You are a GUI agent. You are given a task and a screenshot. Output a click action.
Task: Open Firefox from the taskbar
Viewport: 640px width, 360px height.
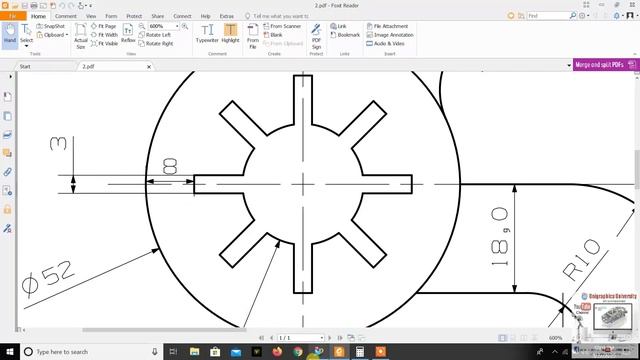pyautogui.click(x=277, y=351)
